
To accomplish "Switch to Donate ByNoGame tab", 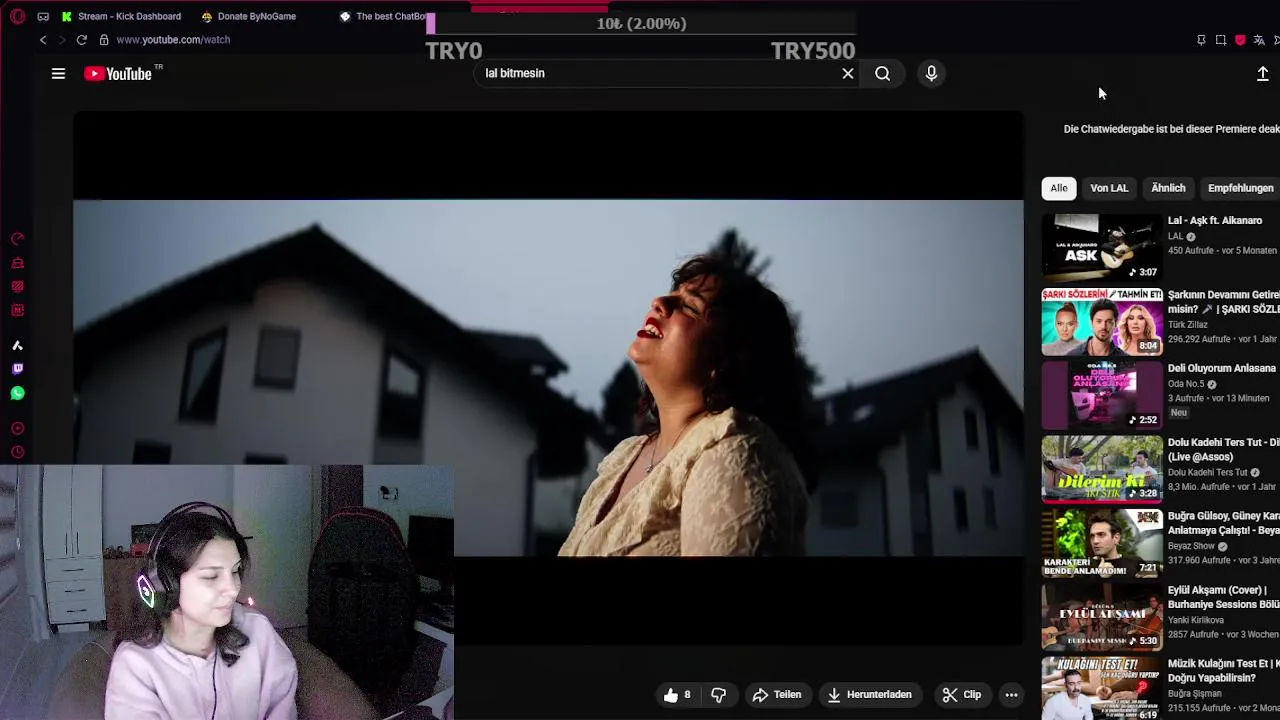I will pos(249,17).
